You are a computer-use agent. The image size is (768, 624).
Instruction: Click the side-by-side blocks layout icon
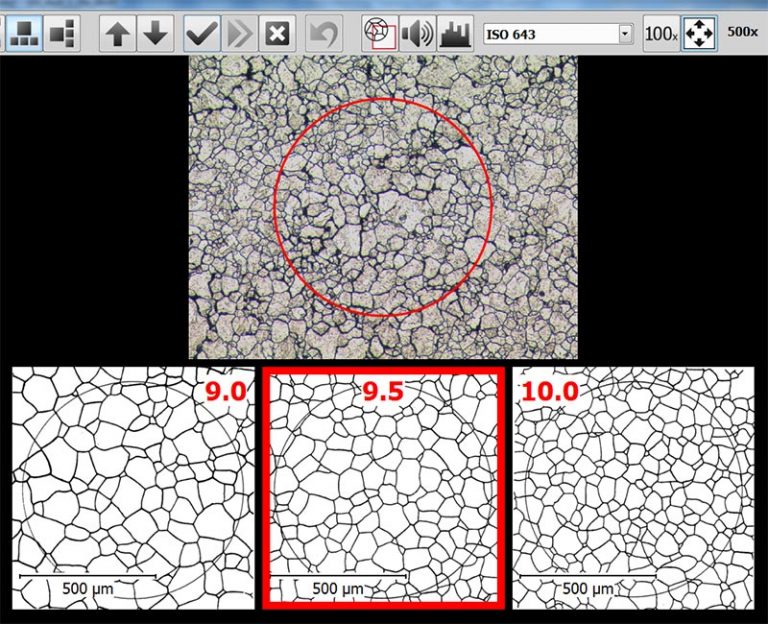62,34
